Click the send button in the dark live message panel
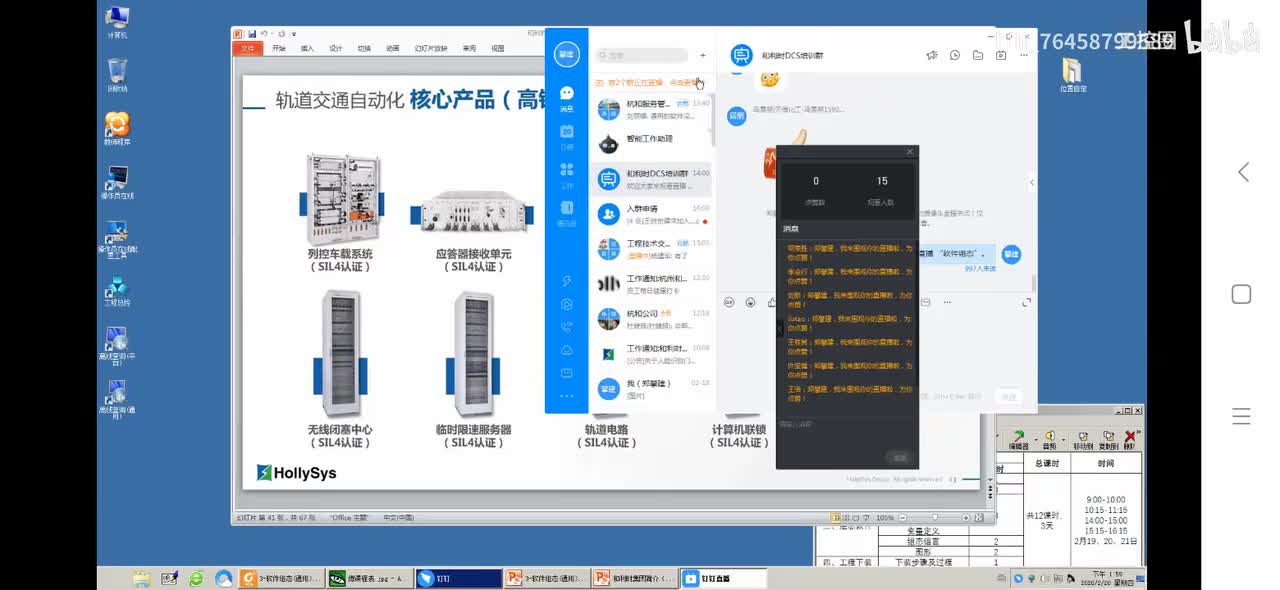Viewport: 1280px width, 590px height. point(900,457)
